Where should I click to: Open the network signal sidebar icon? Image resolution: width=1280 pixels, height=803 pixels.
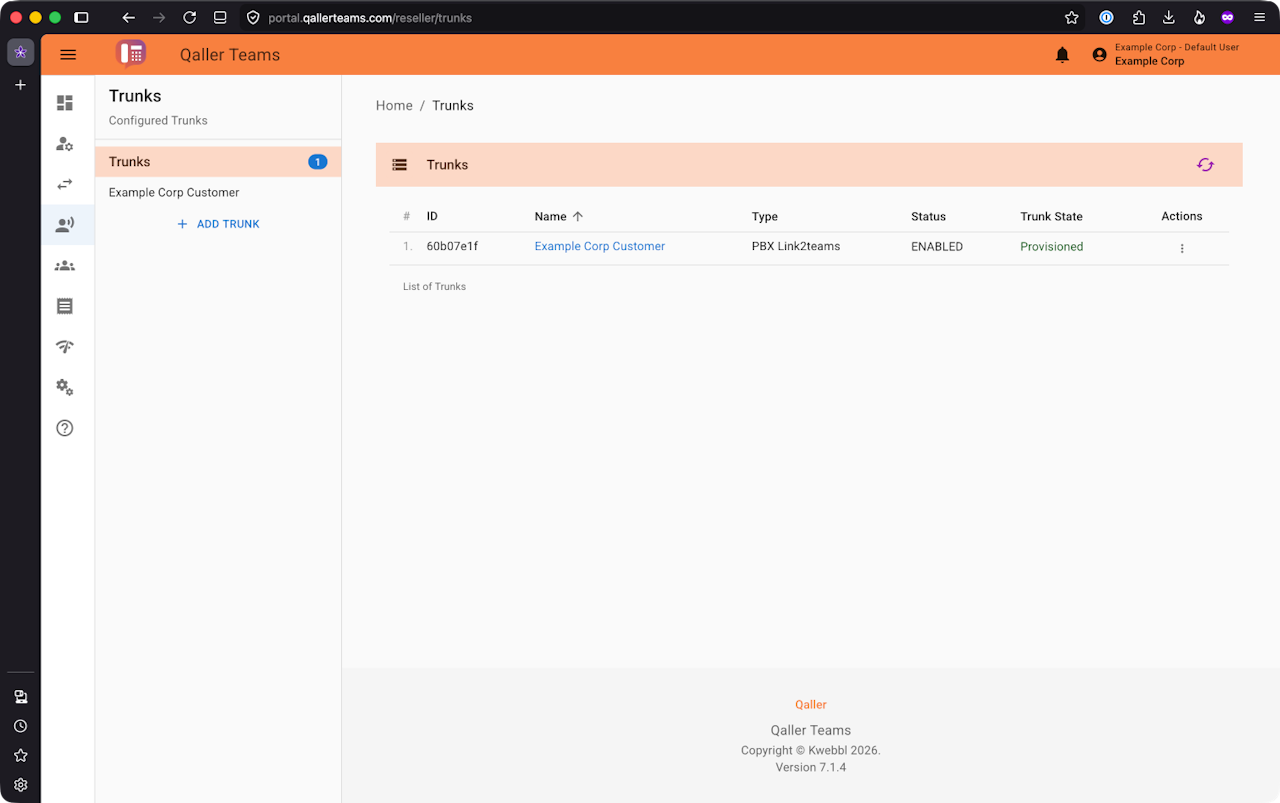(x=65, y=347)
